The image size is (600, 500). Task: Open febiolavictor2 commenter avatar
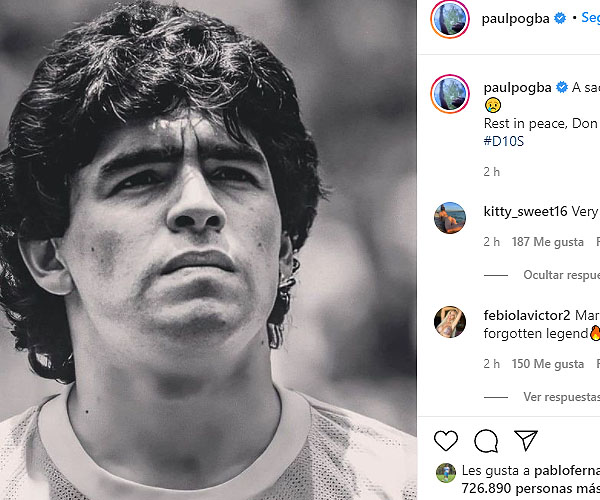click(x=450, y=322)
